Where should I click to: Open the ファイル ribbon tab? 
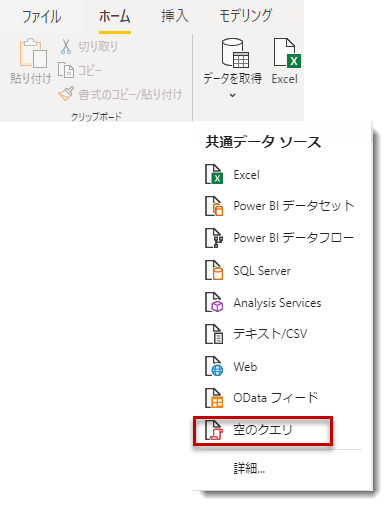coord(41,17)
